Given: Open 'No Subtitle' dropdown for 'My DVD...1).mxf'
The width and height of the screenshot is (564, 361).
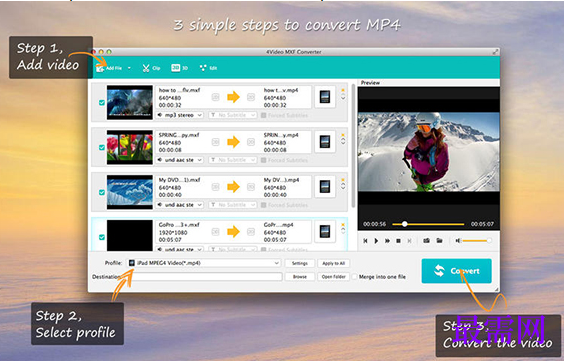Looking at the screenshot, I should point(233,205).
